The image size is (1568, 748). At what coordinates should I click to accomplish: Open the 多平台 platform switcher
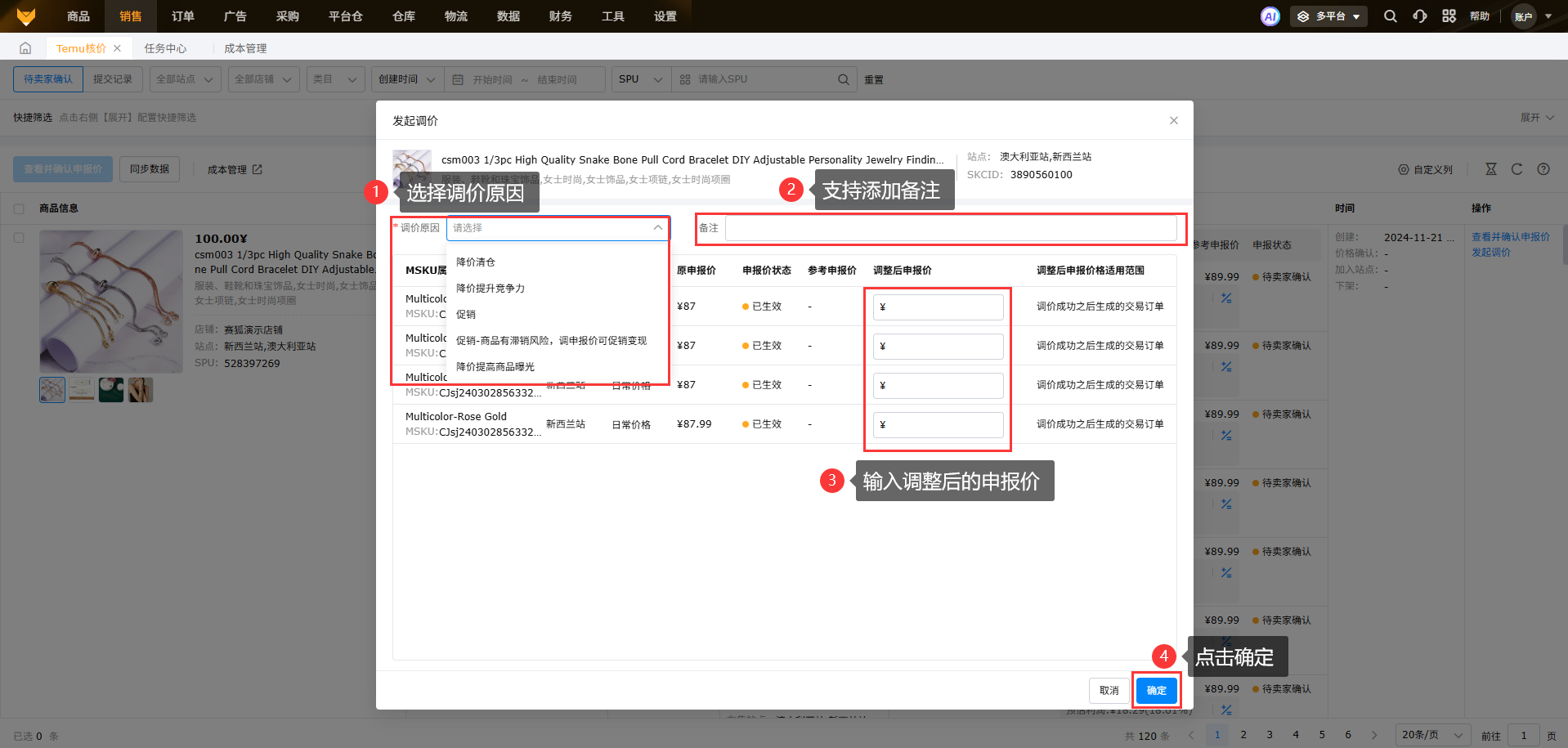pyautogui.click(x=1328, y=16)
